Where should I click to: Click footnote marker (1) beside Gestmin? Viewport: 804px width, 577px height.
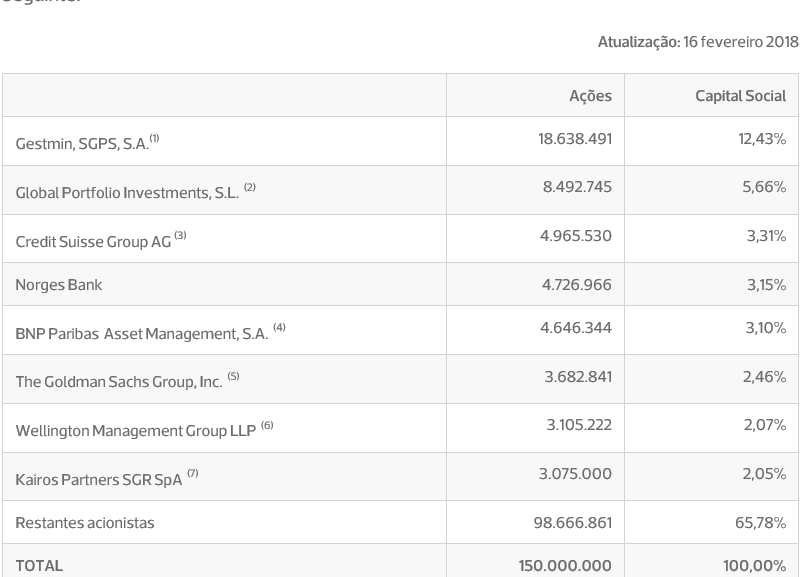click(154, 138)
